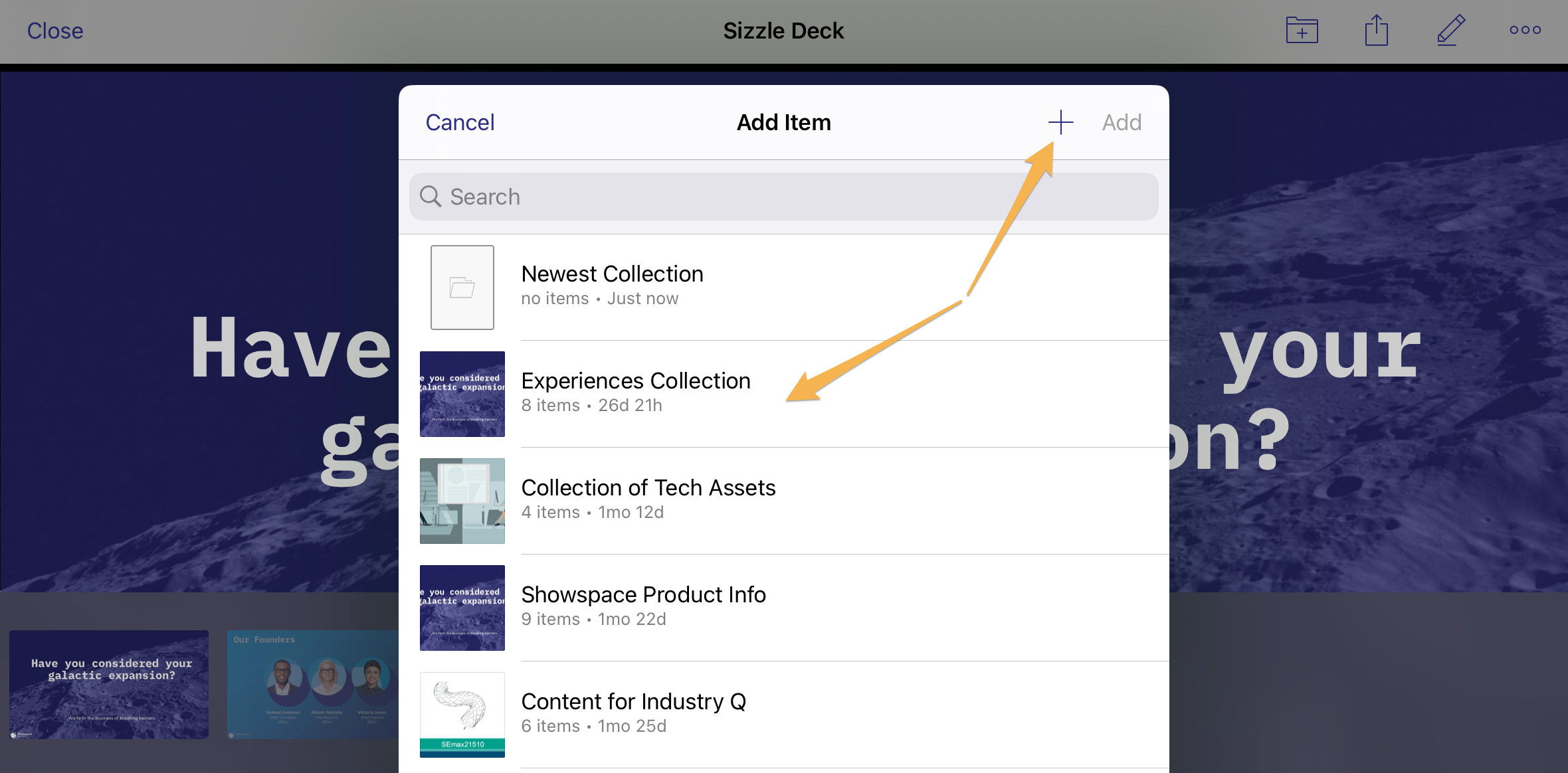1568x773 pixels.
Task: Open the share icon in the top bar
Action: 1376,31
